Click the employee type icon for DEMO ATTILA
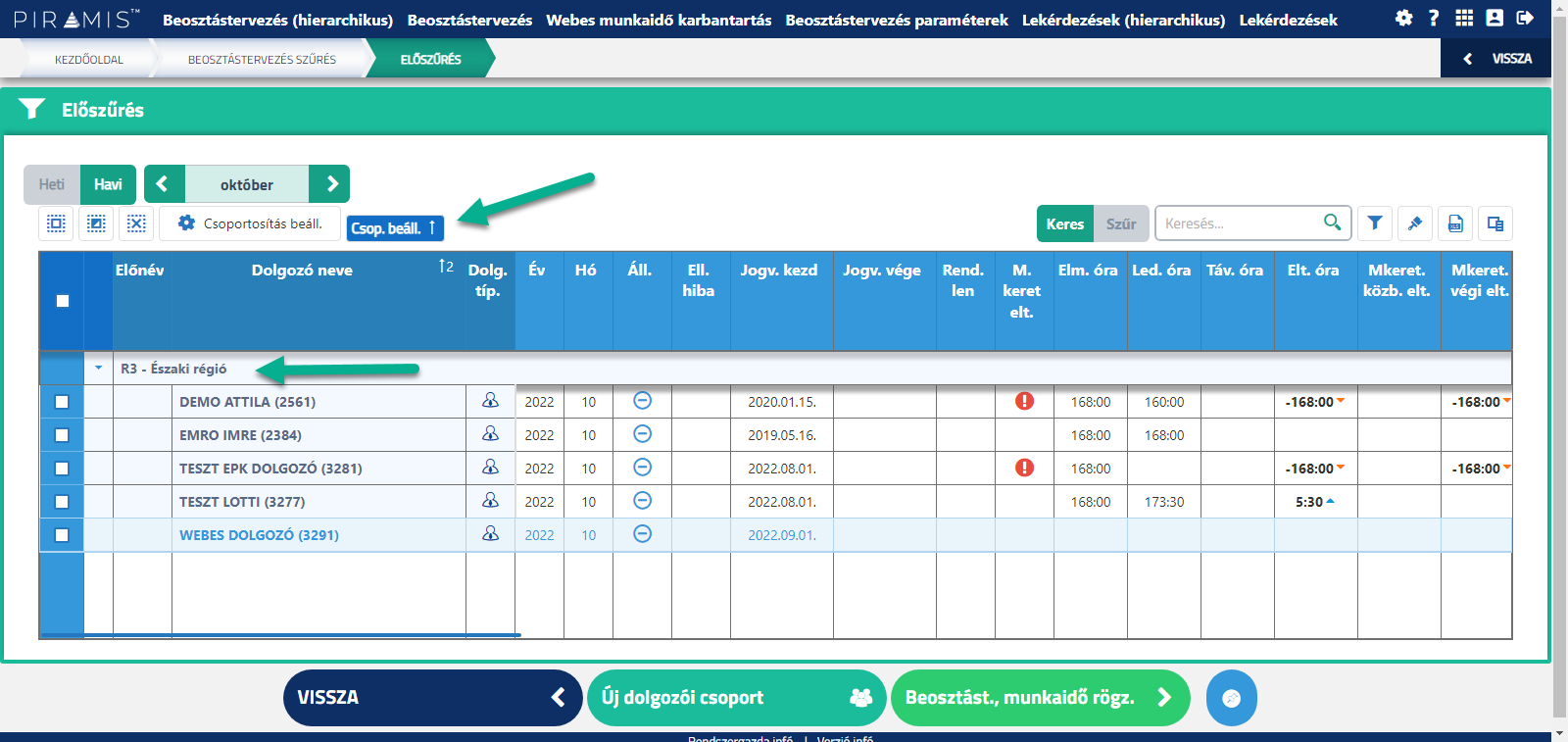This screenshot has width=1568, height=742. coord(490,401)
